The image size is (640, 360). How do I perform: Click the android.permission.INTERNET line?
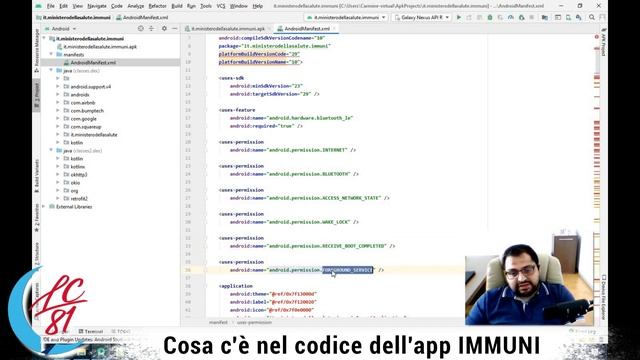tap(293, 150)
